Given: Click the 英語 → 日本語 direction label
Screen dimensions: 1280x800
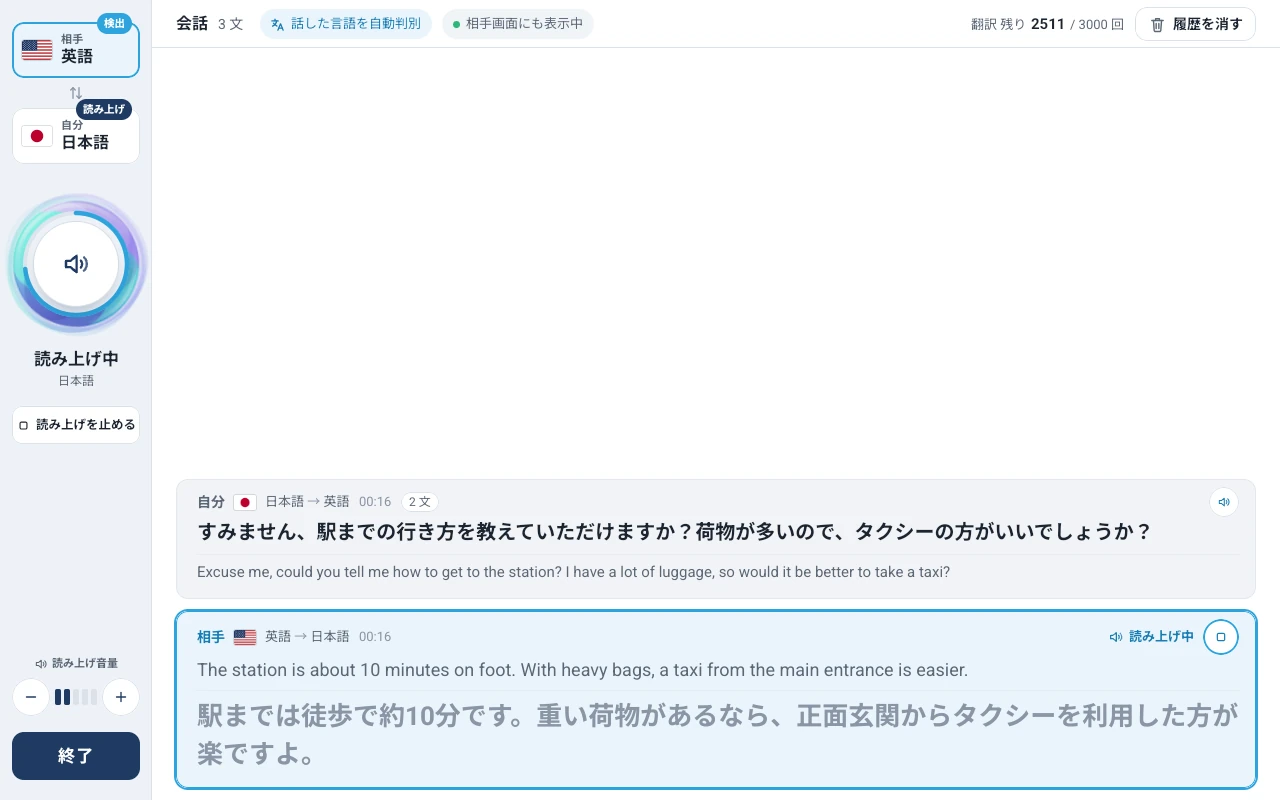Looking at the screenshot, I should (307, 637).
